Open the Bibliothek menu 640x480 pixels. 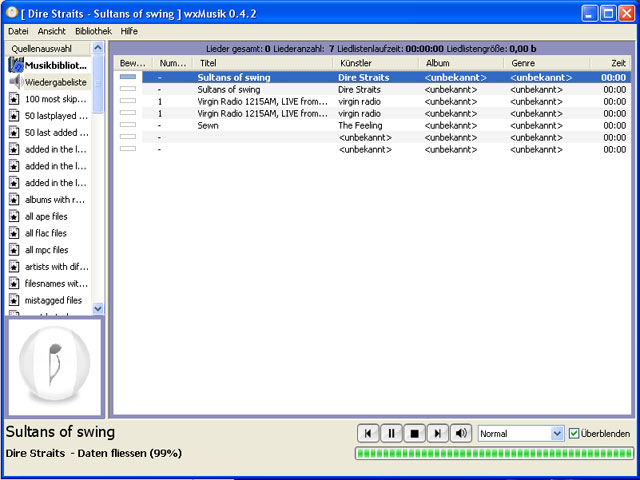[x=93, y=31]
